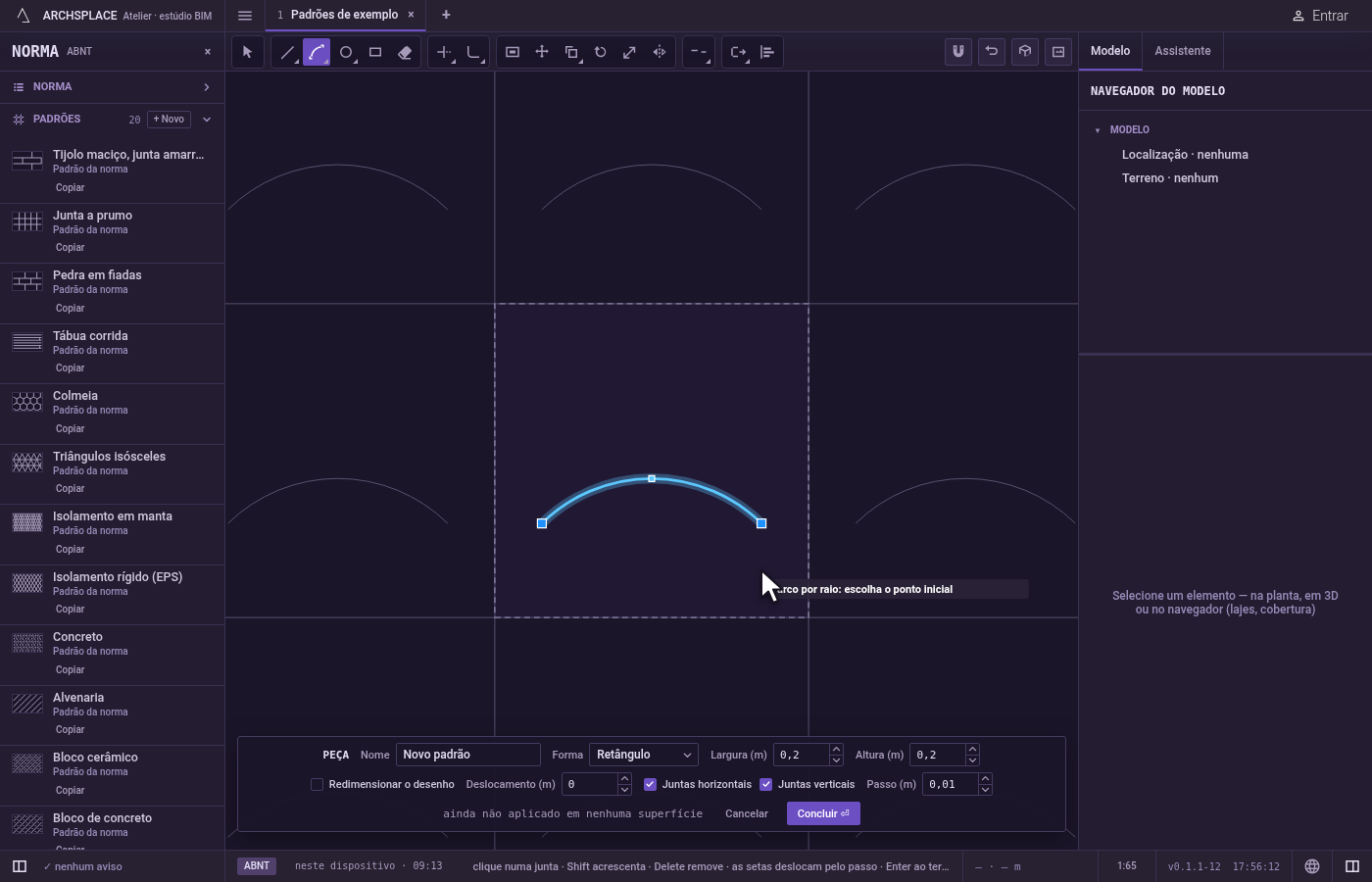Click the + Novo pattern button
1372x882 pixels.
coord(169,120)
